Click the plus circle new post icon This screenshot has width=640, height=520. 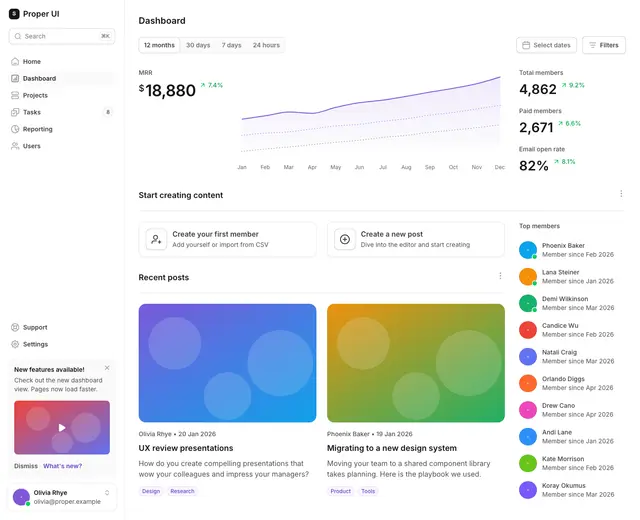point(345,239)
